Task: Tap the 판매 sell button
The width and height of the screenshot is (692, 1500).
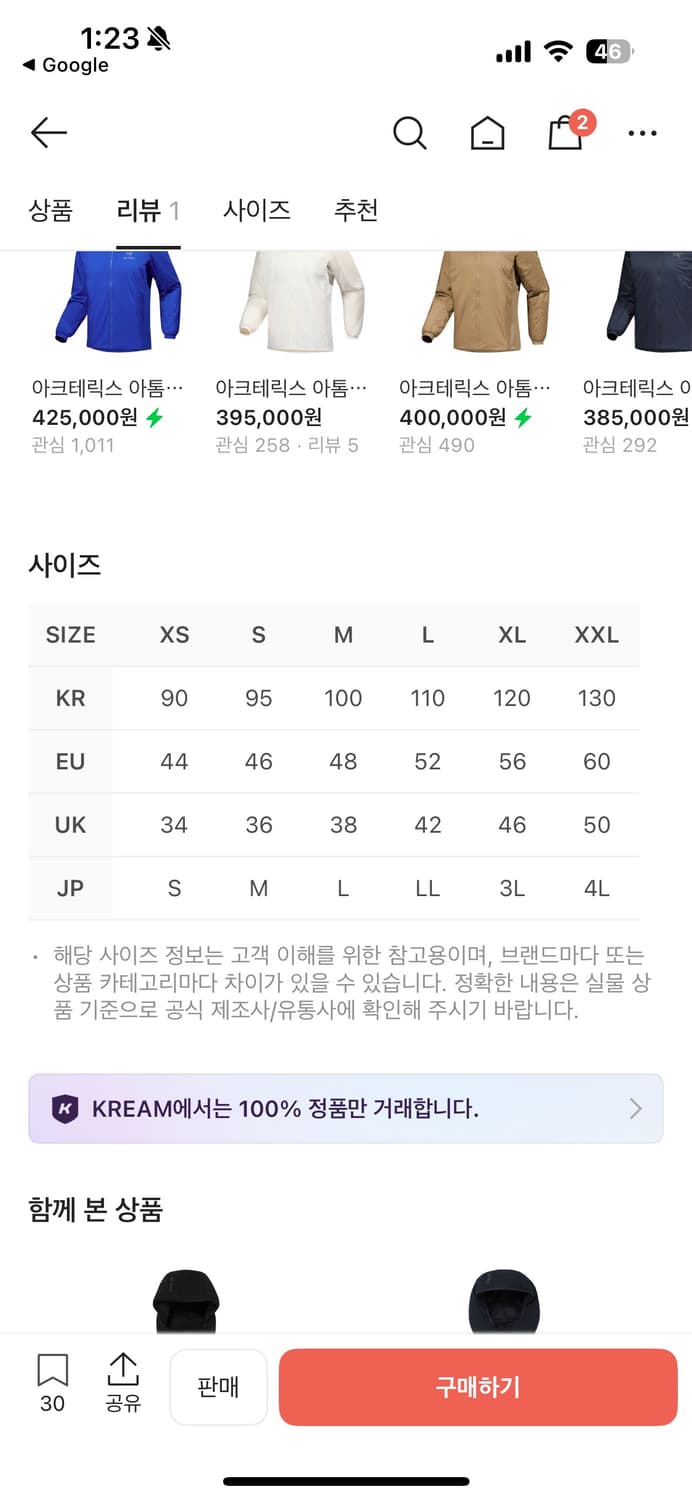Action: 219,1386
